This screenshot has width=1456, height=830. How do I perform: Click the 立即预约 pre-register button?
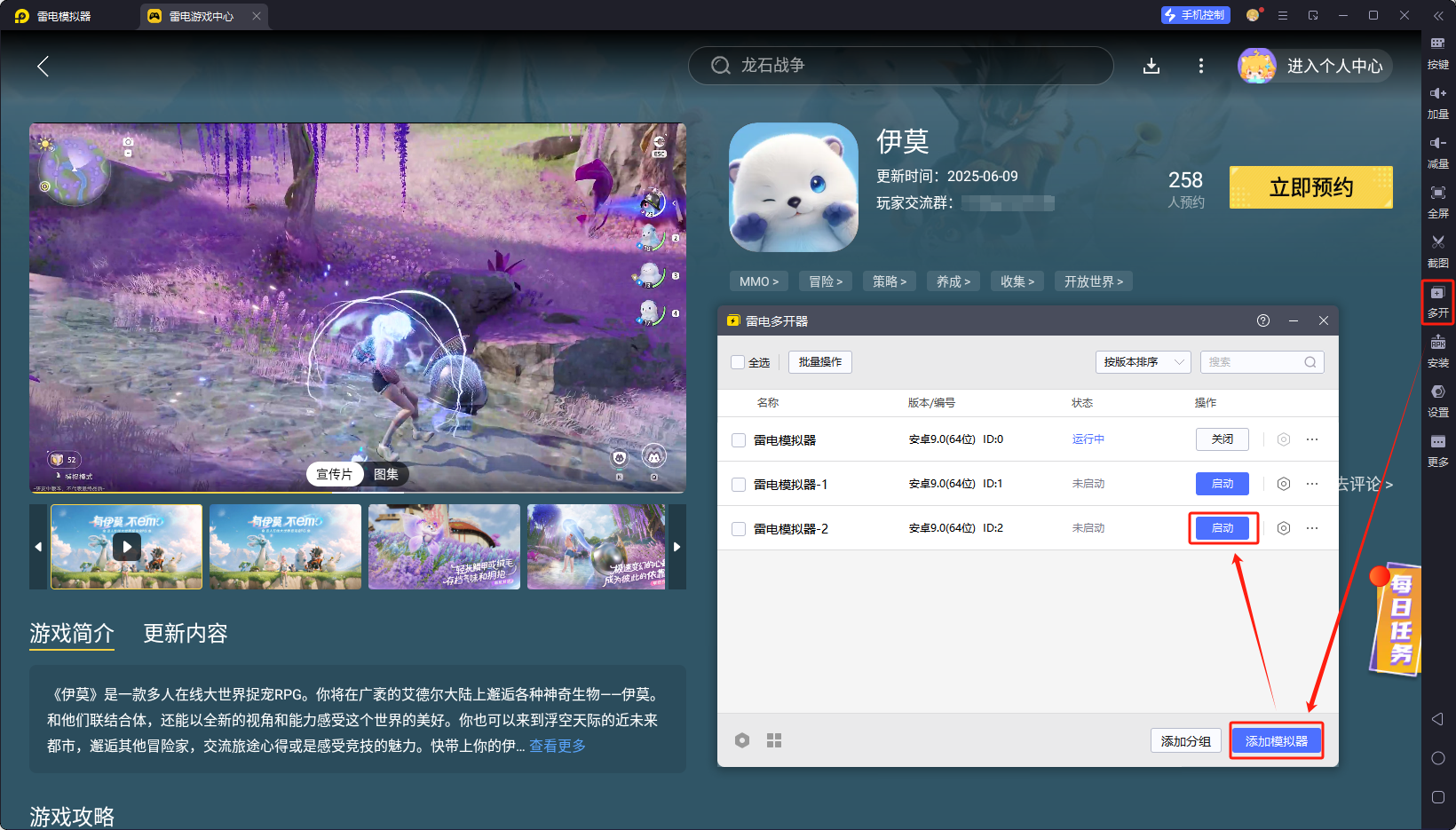(1311, 187)
